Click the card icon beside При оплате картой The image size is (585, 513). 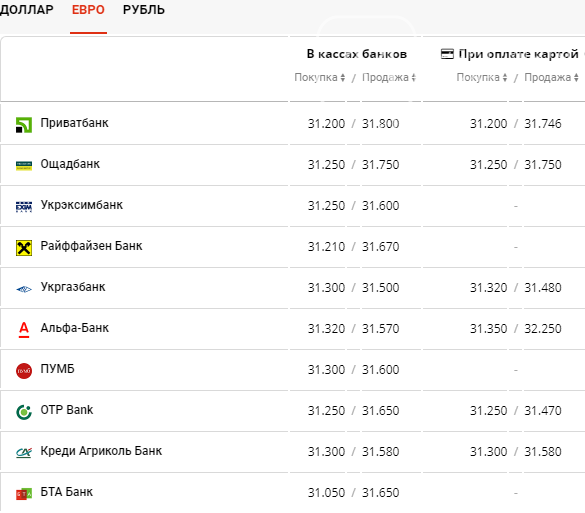[x=447, y=54]
